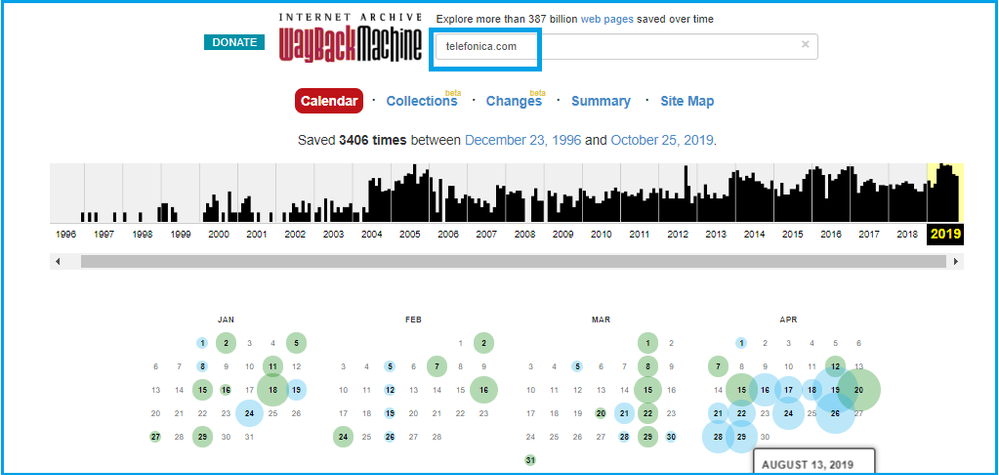Viewport: 999px width, 475px height.
Task: Open the January 18 snapshot bubble
Action: (272, 389)
